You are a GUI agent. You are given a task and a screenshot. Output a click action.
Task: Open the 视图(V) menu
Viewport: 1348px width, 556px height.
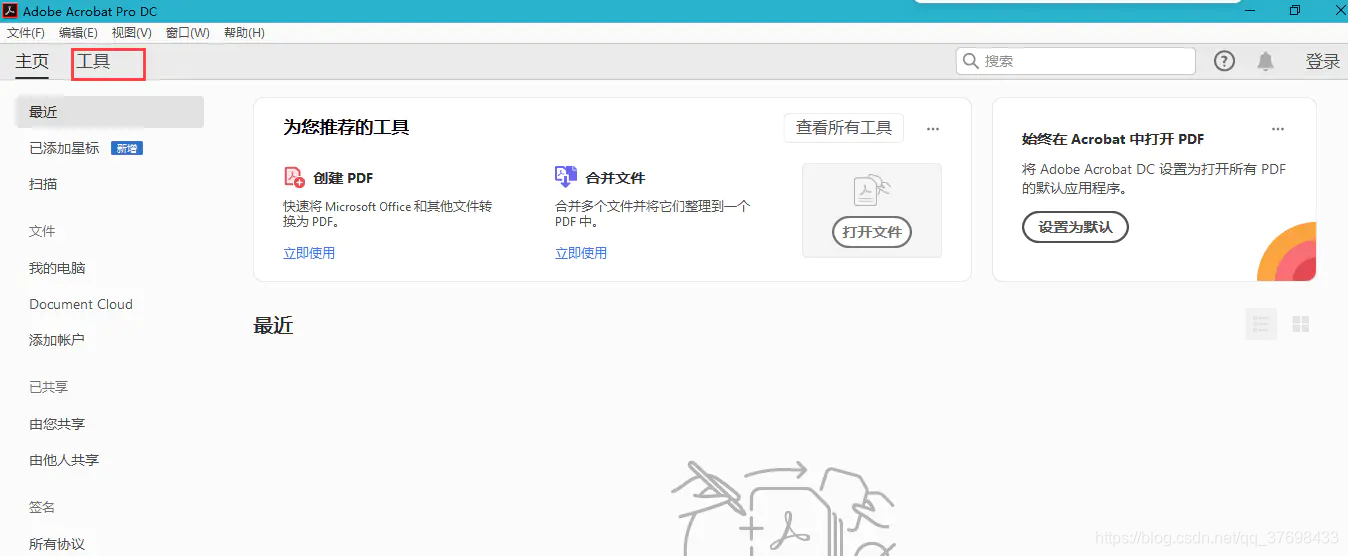[x=131, y=33]
